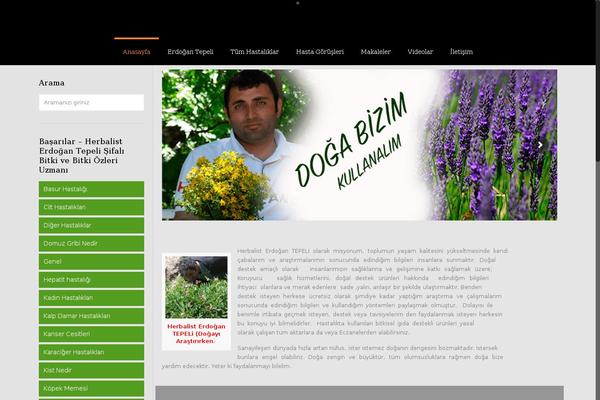Click the Arama search input field

(x=91, y=103)
